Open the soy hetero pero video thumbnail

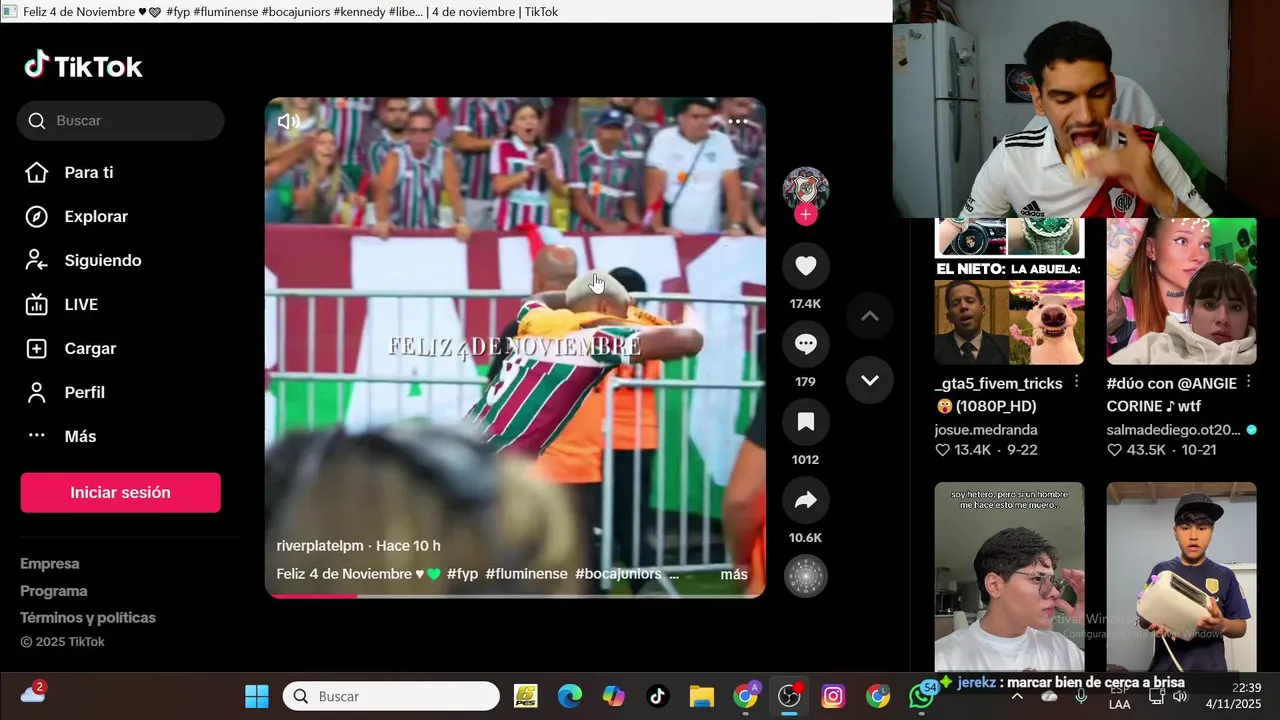coord(1009,576)
